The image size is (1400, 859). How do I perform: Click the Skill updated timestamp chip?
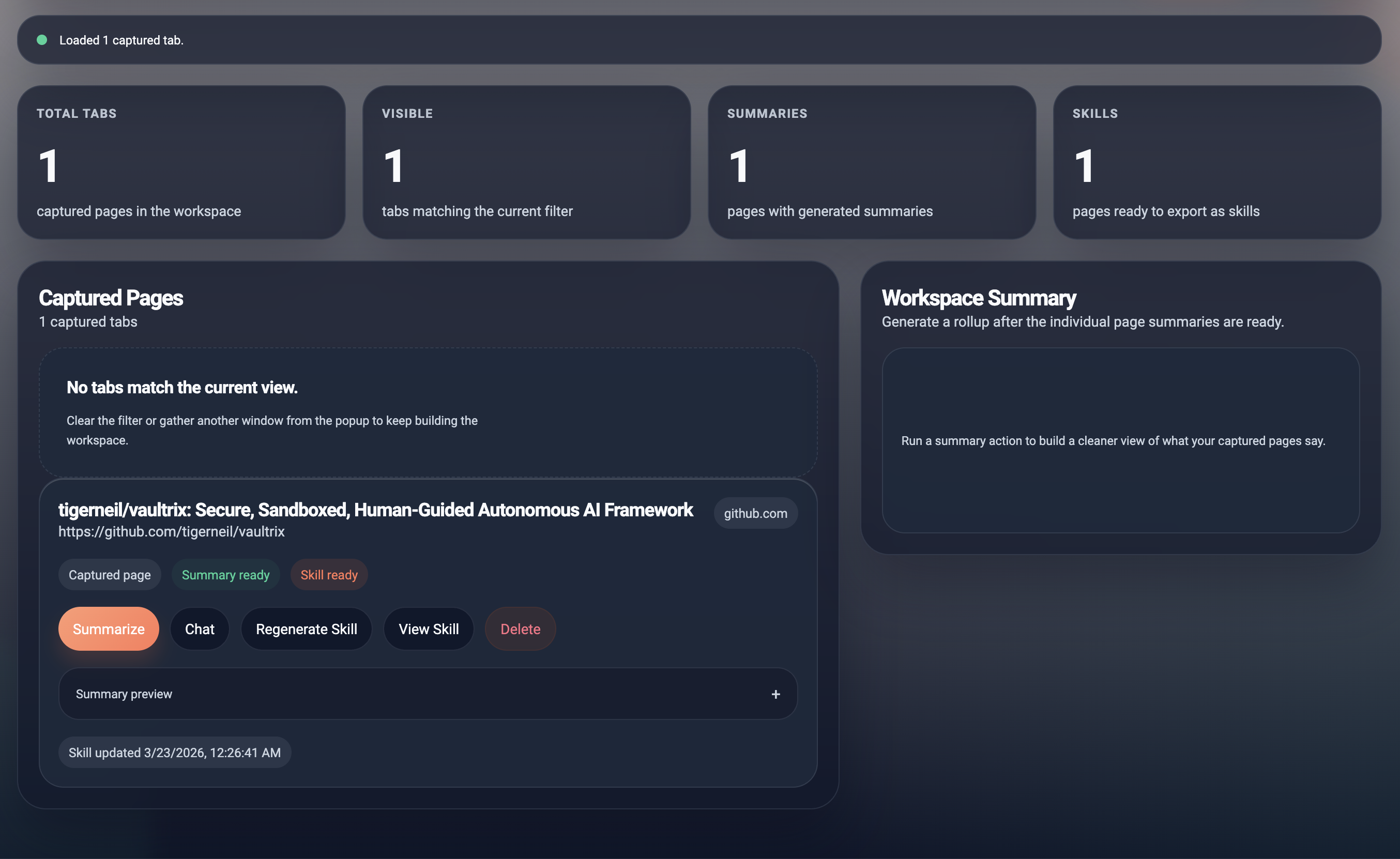click(174, 752)
